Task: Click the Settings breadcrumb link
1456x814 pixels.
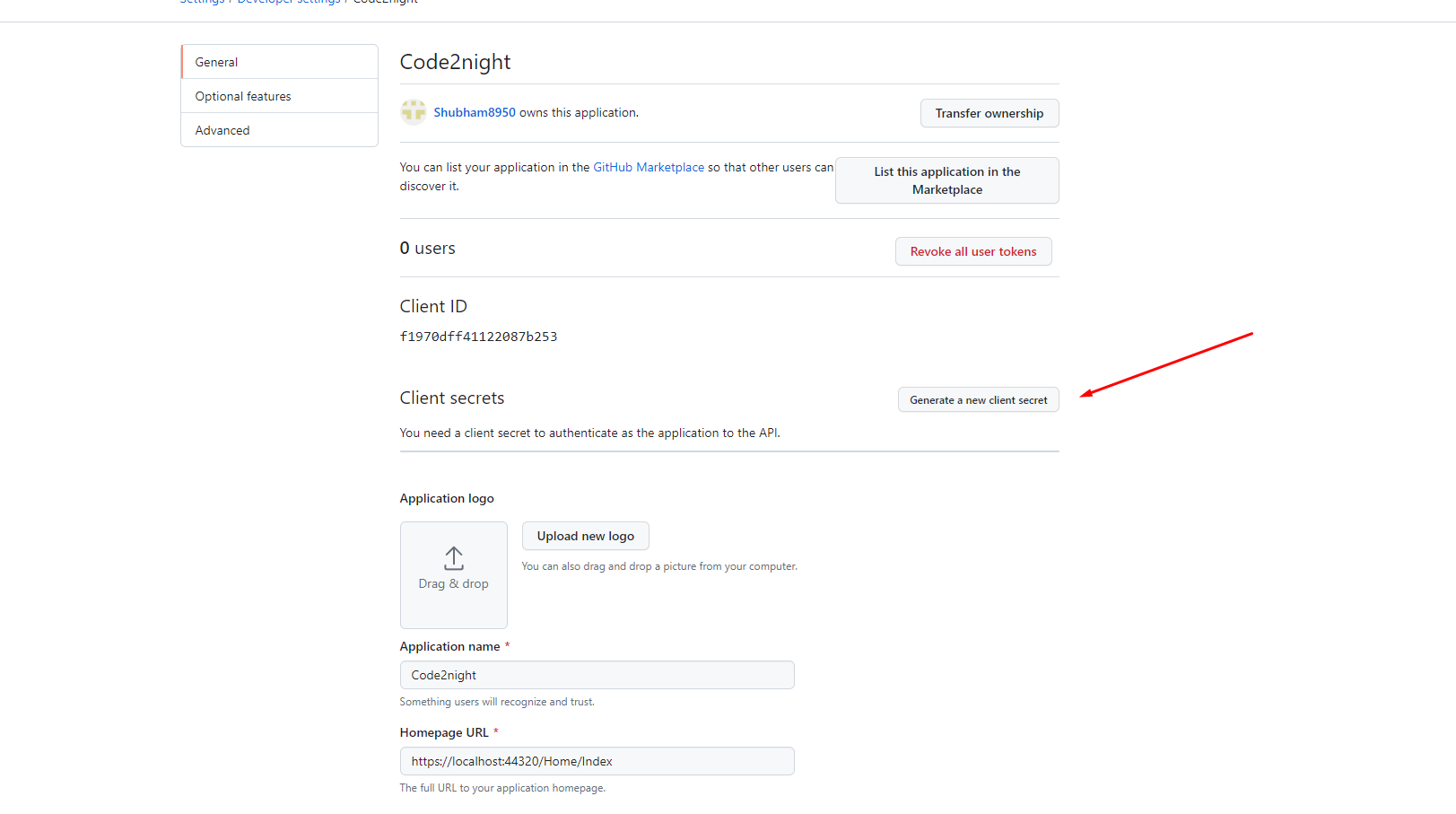Action: pos(202,2)
